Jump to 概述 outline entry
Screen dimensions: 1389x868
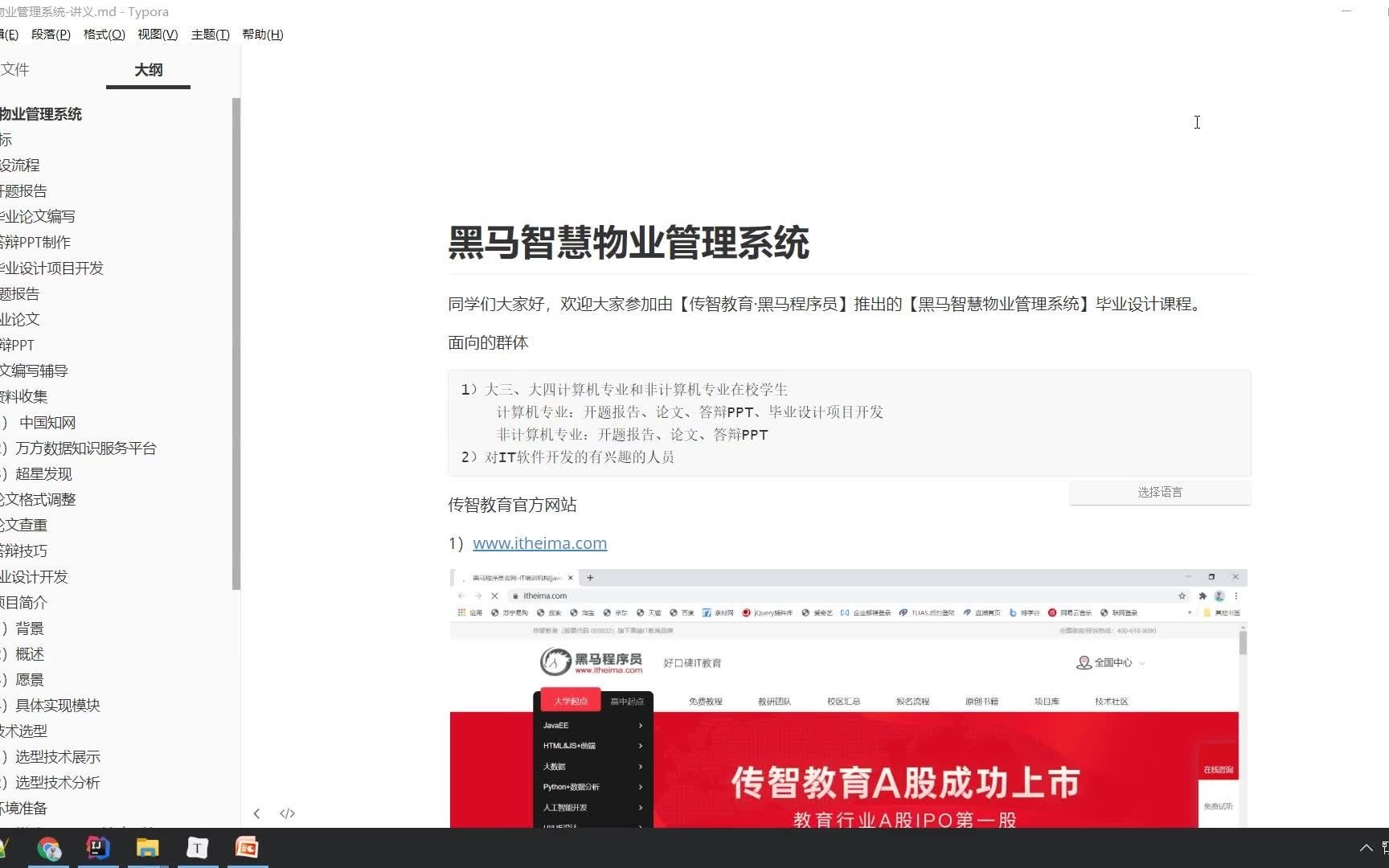(x=29, y=654)
